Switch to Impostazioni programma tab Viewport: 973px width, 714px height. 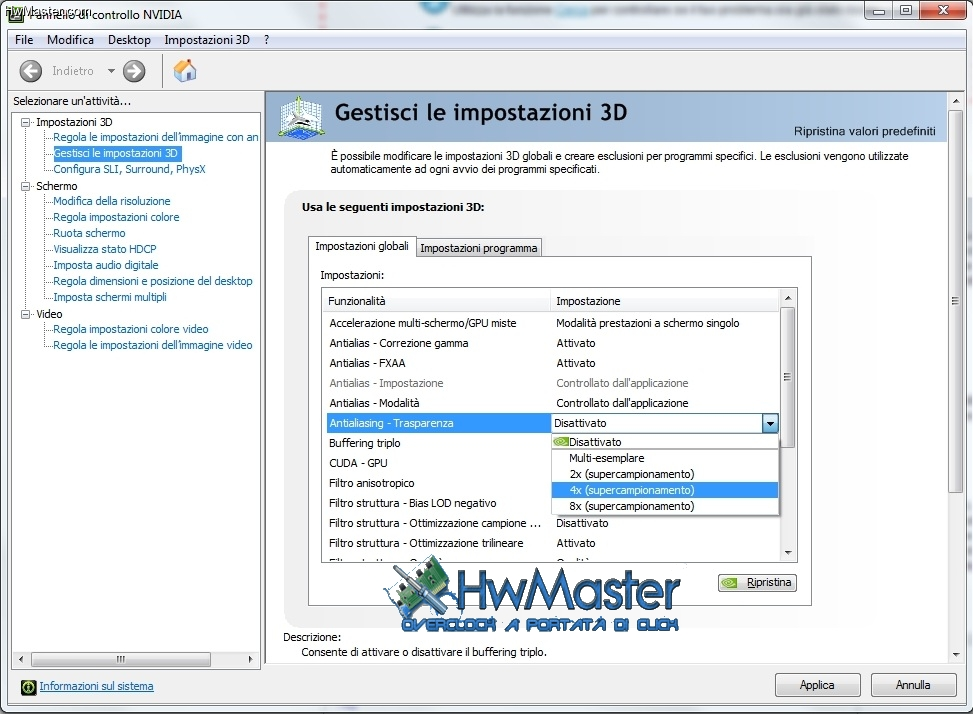point(478,248)
